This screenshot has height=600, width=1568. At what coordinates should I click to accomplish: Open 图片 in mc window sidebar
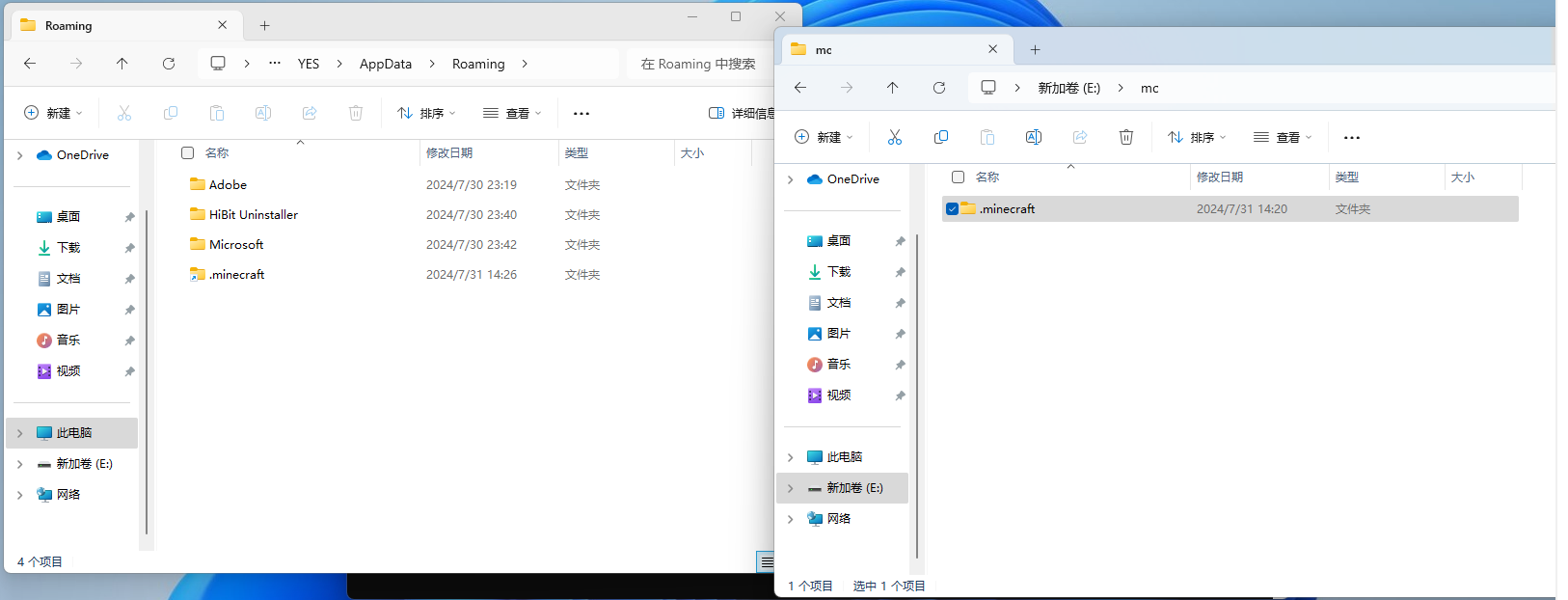coord(839,334)
